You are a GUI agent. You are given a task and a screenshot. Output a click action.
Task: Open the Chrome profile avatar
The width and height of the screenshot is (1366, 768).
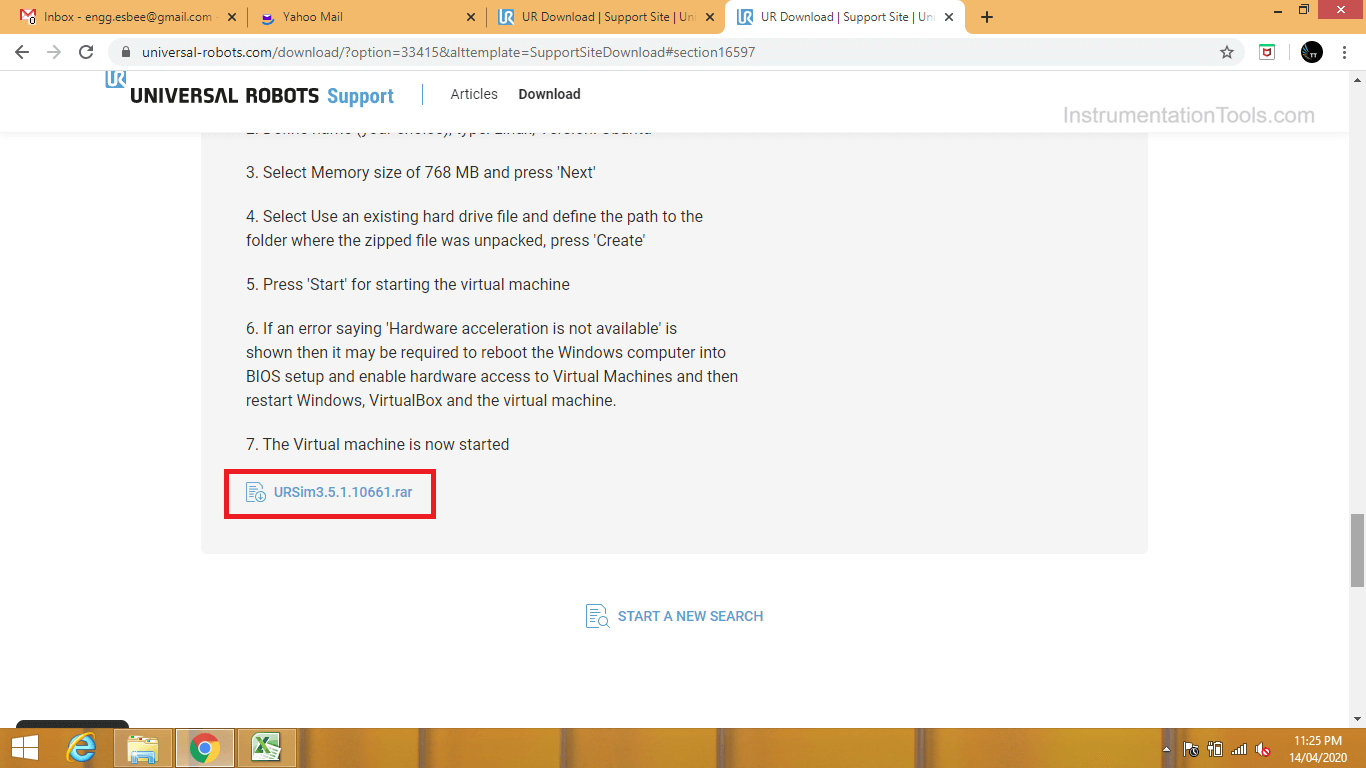click(x=1312, y=52)
